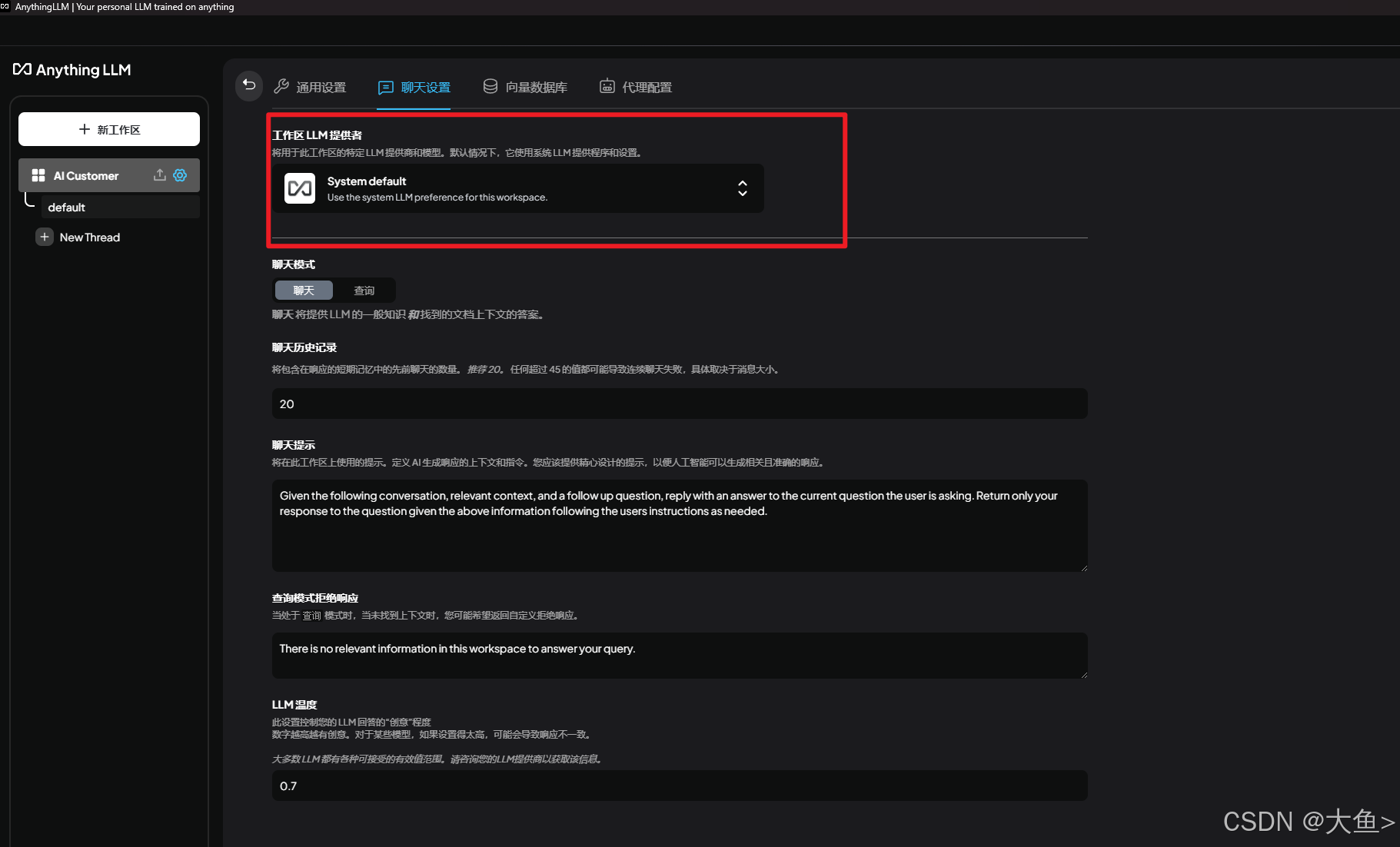
Task: Click the query refusal response text area
Action: point(680,656)
